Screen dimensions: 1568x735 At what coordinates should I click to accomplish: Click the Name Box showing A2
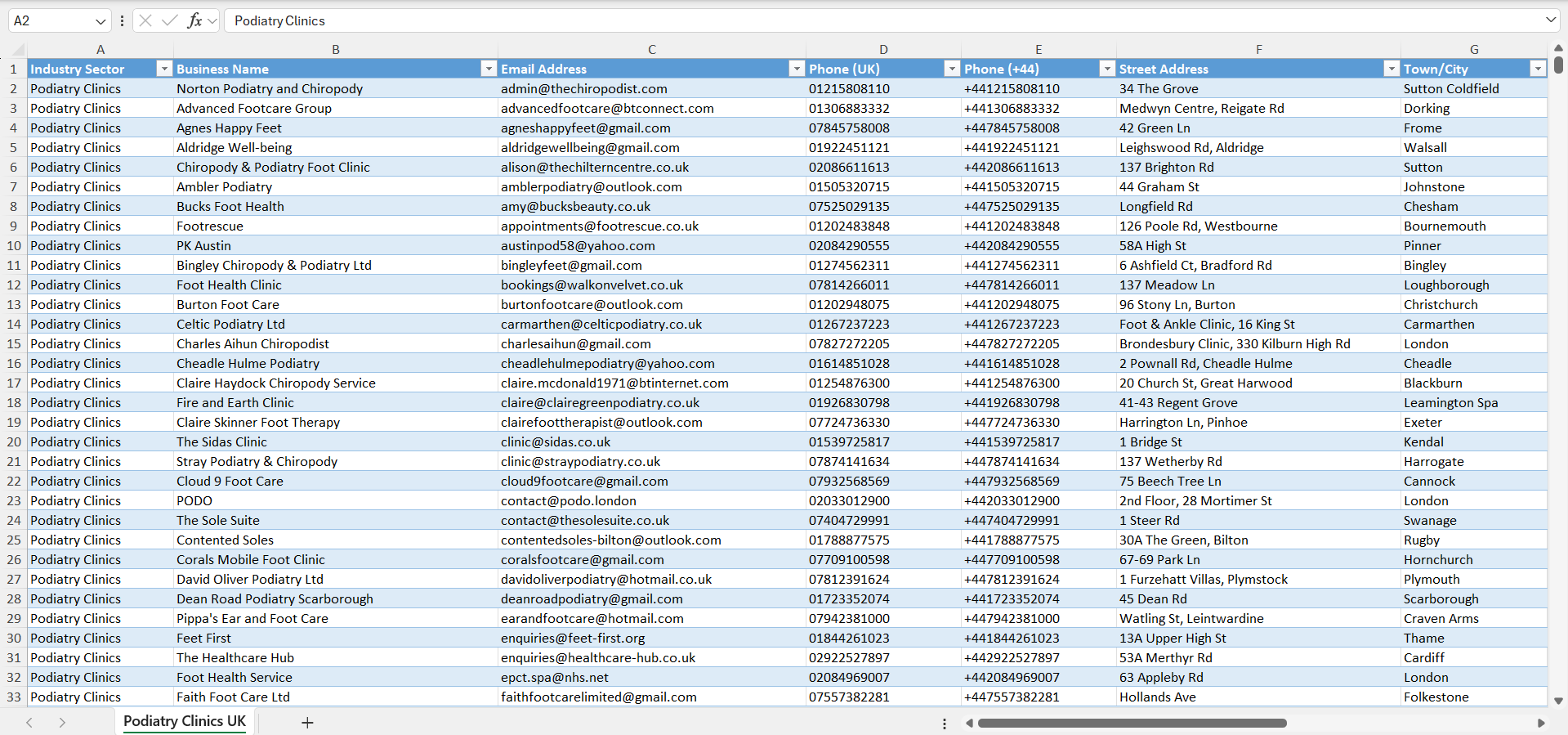51,20
